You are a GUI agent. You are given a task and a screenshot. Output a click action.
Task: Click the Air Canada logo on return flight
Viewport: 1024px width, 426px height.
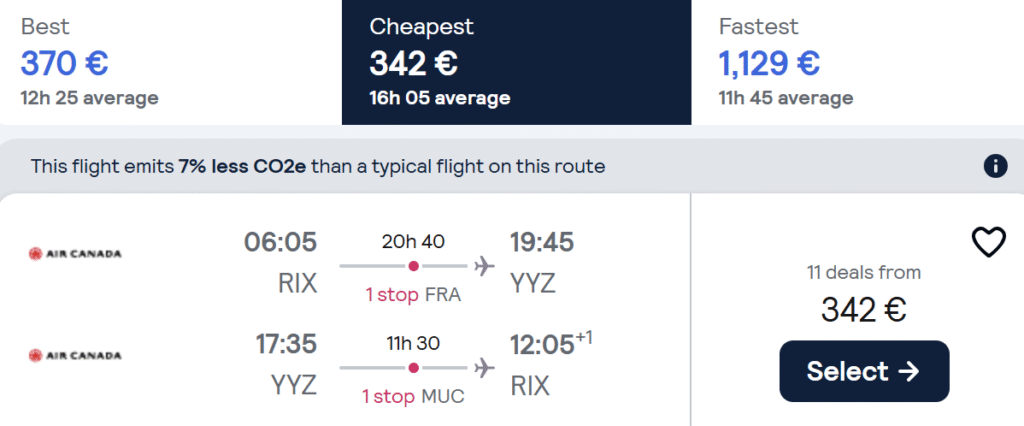75,355
